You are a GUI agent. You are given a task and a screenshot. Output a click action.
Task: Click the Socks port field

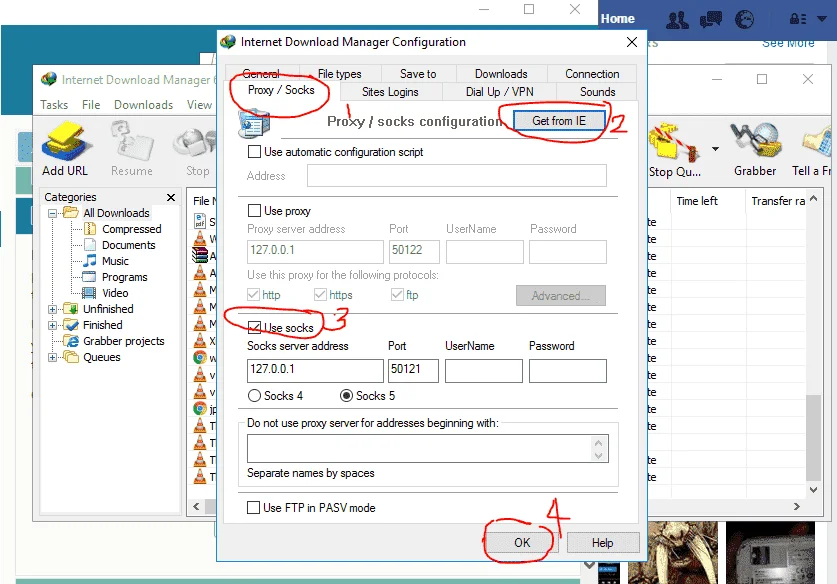pyautogui.click(x=413, y=370)
